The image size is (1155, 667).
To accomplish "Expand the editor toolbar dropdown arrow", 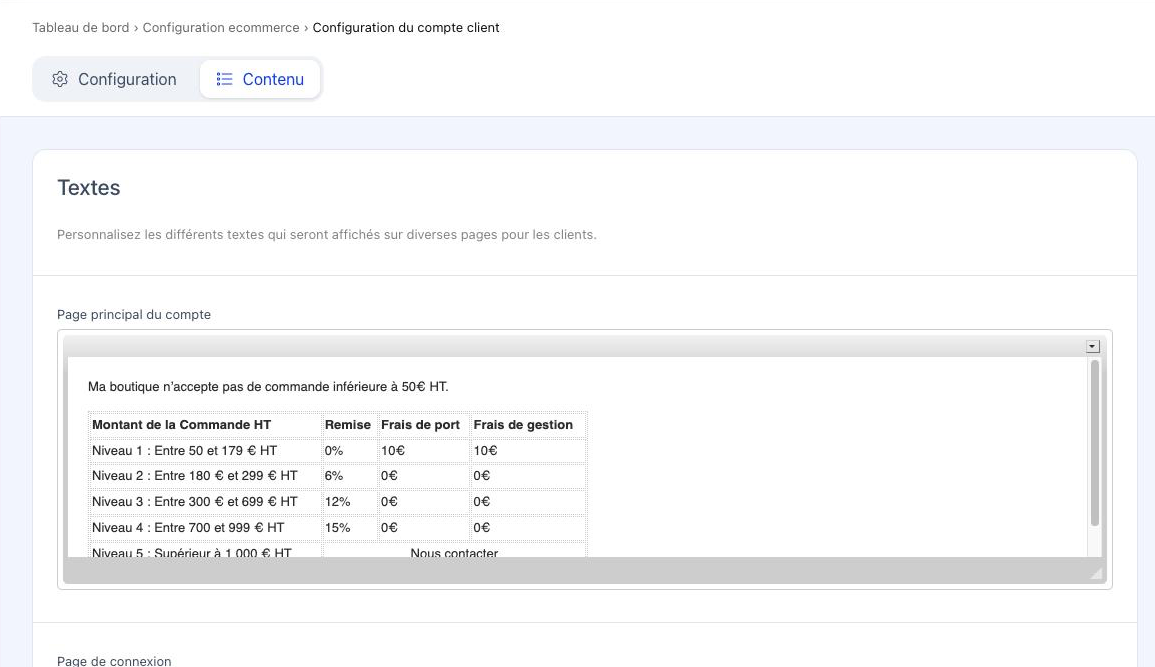I will coord(1092,347).
